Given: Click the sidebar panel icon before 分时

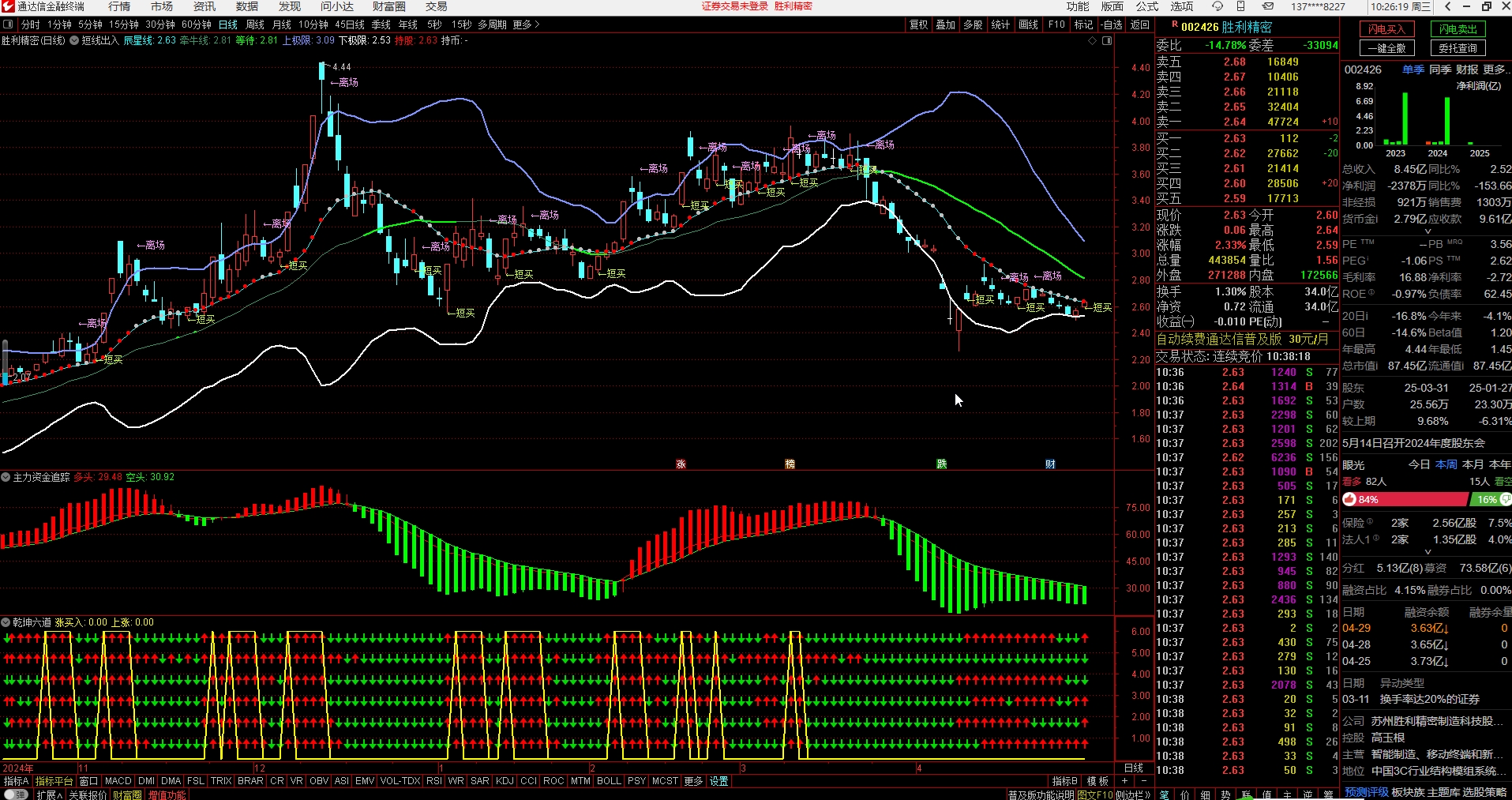Looking at the screenshot, I should [9, 24].
